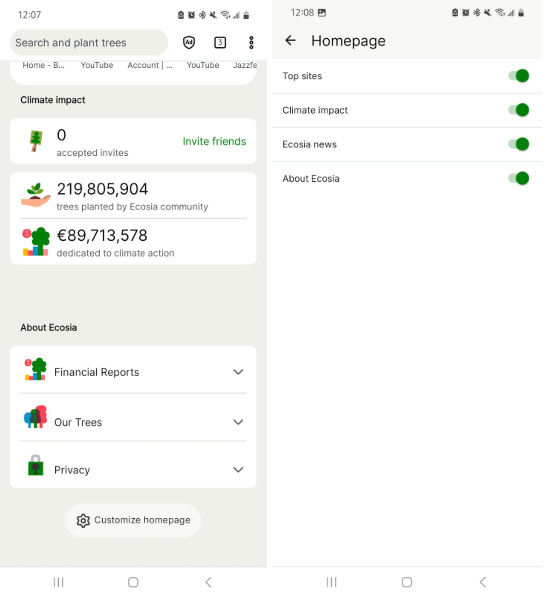Click the Our Trees colored trees icon
546x601 pixels.
[35, 417]
